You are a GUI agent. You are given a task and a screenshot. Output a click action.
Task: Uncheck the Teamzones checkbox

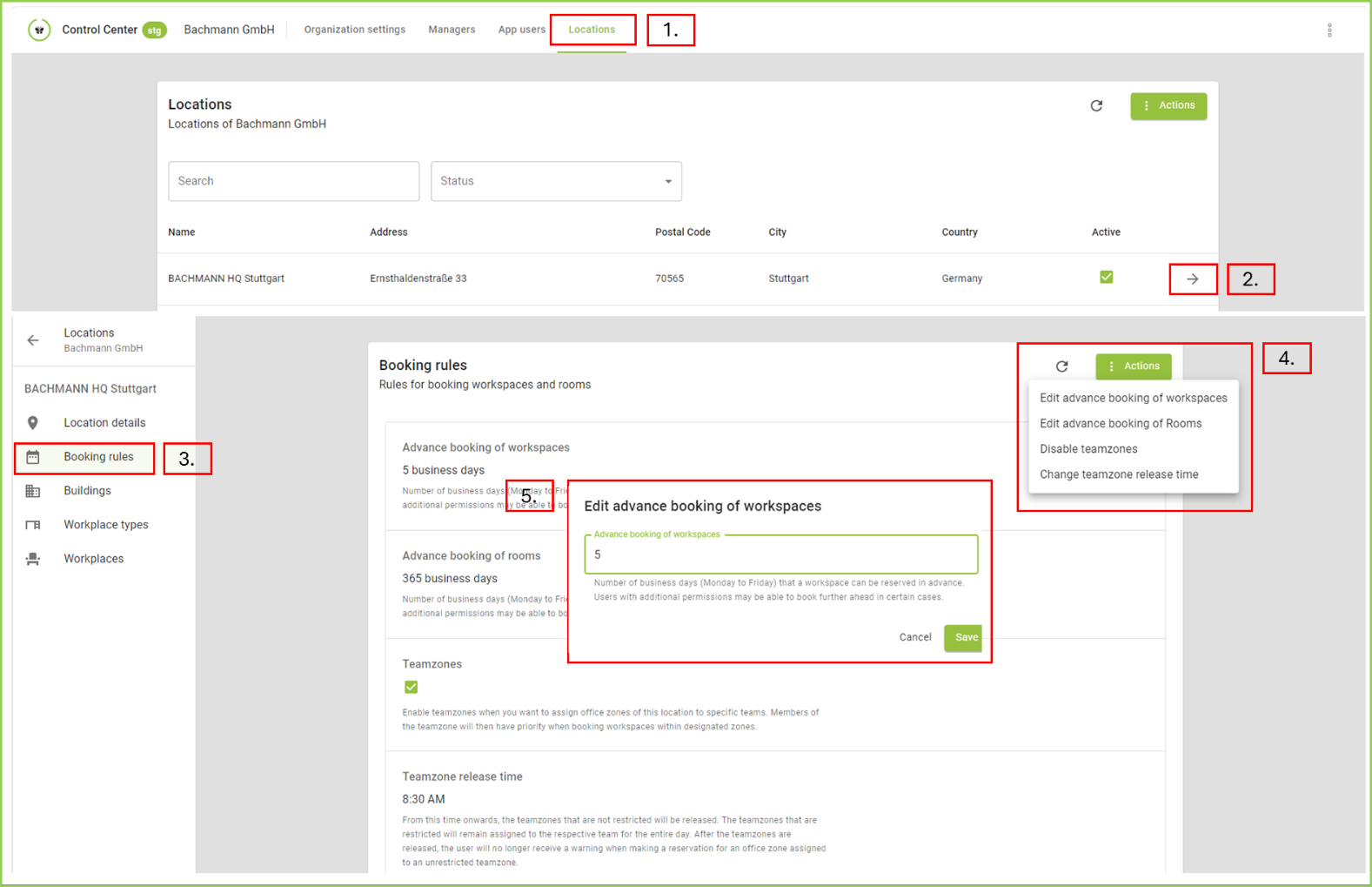pyautogui.click(x=412, y=688)
